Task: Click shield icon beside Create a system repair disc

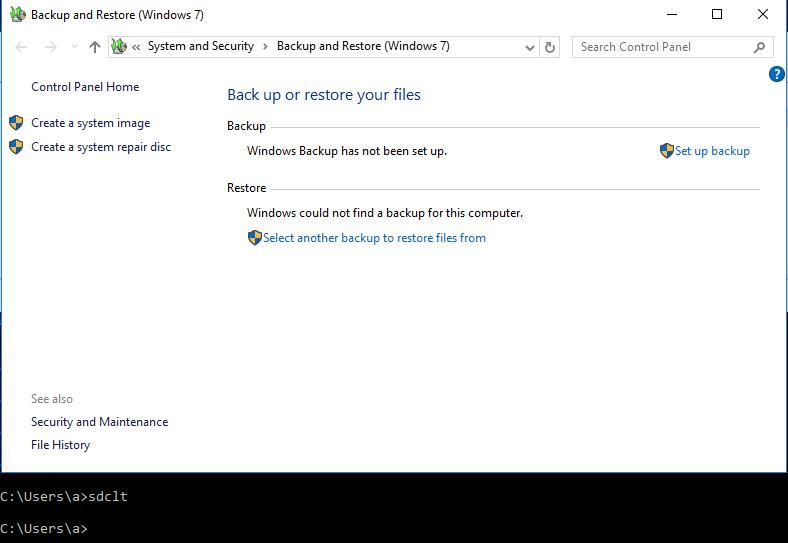Action: (x=16, y=147)
